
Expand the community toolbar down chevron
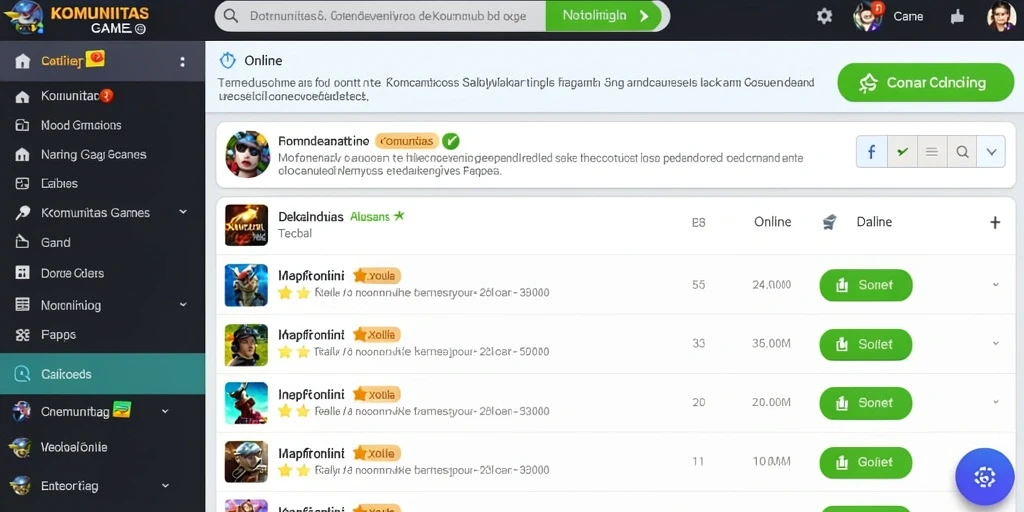click(991, 152)
